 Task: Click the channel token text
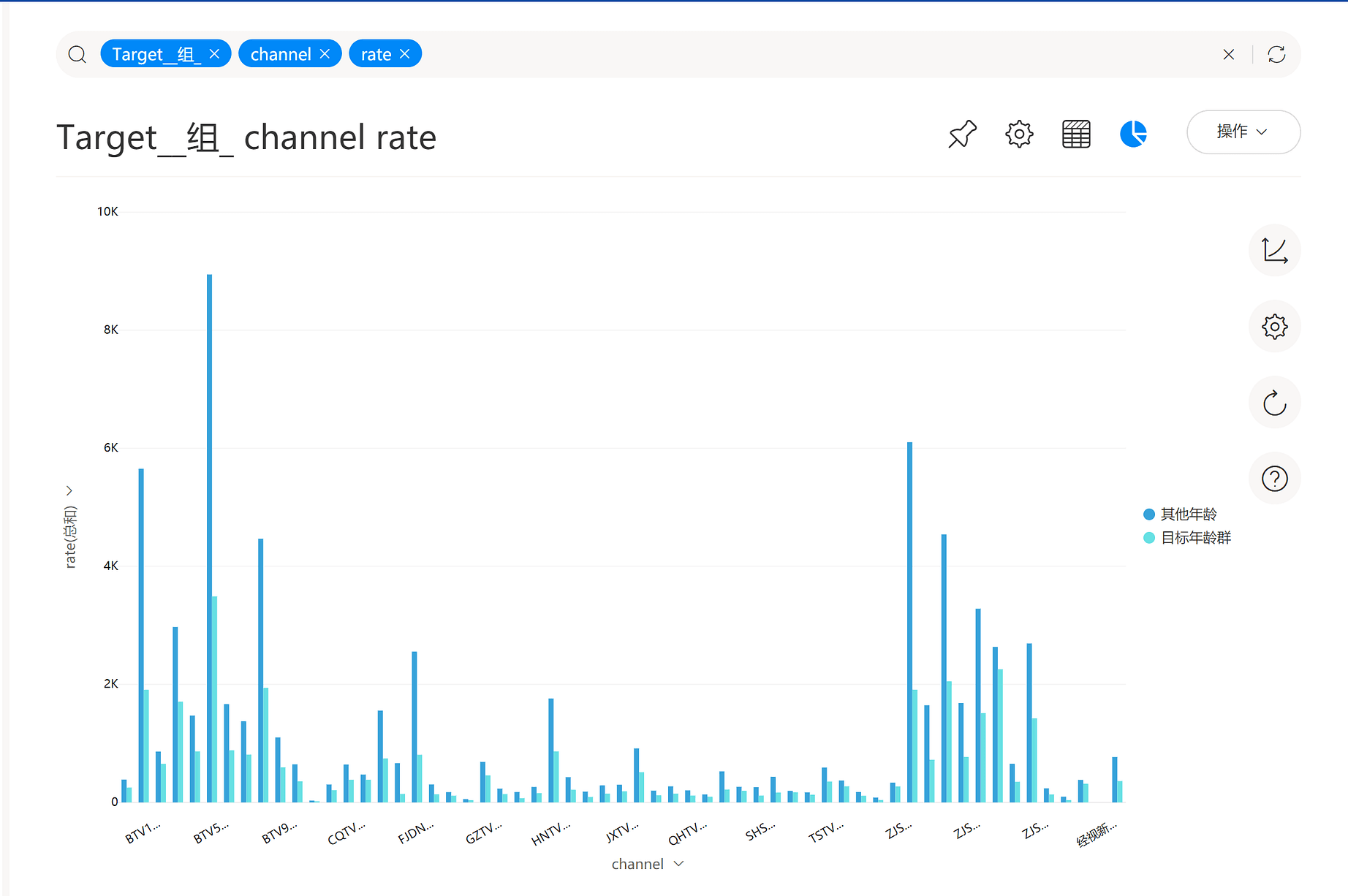click(x=281, y=54)
